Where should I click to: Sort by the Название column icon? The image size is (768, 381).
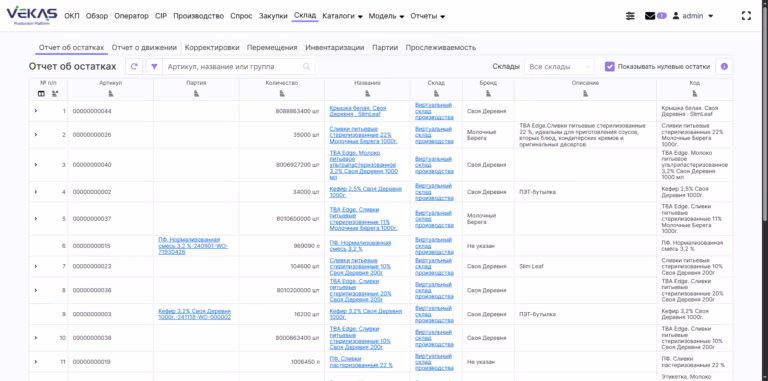367,94
